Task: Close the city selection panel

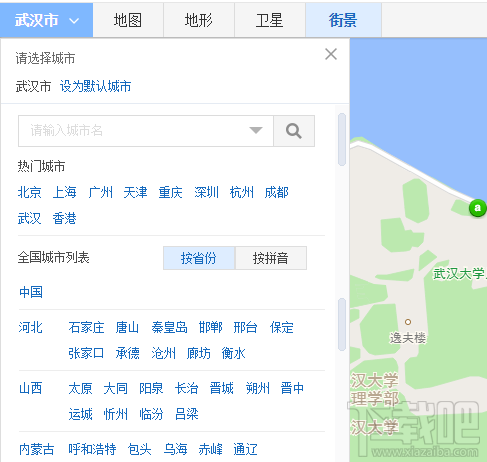Action: (x=331, y=54)
